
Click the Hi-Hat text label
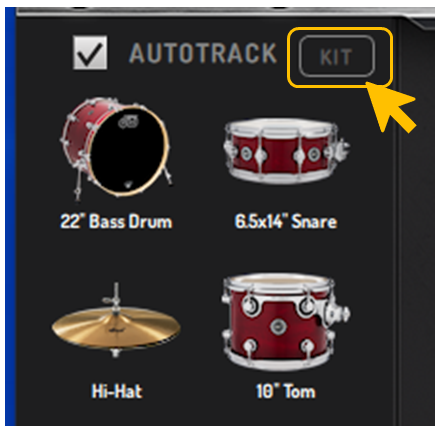point(117,391)
